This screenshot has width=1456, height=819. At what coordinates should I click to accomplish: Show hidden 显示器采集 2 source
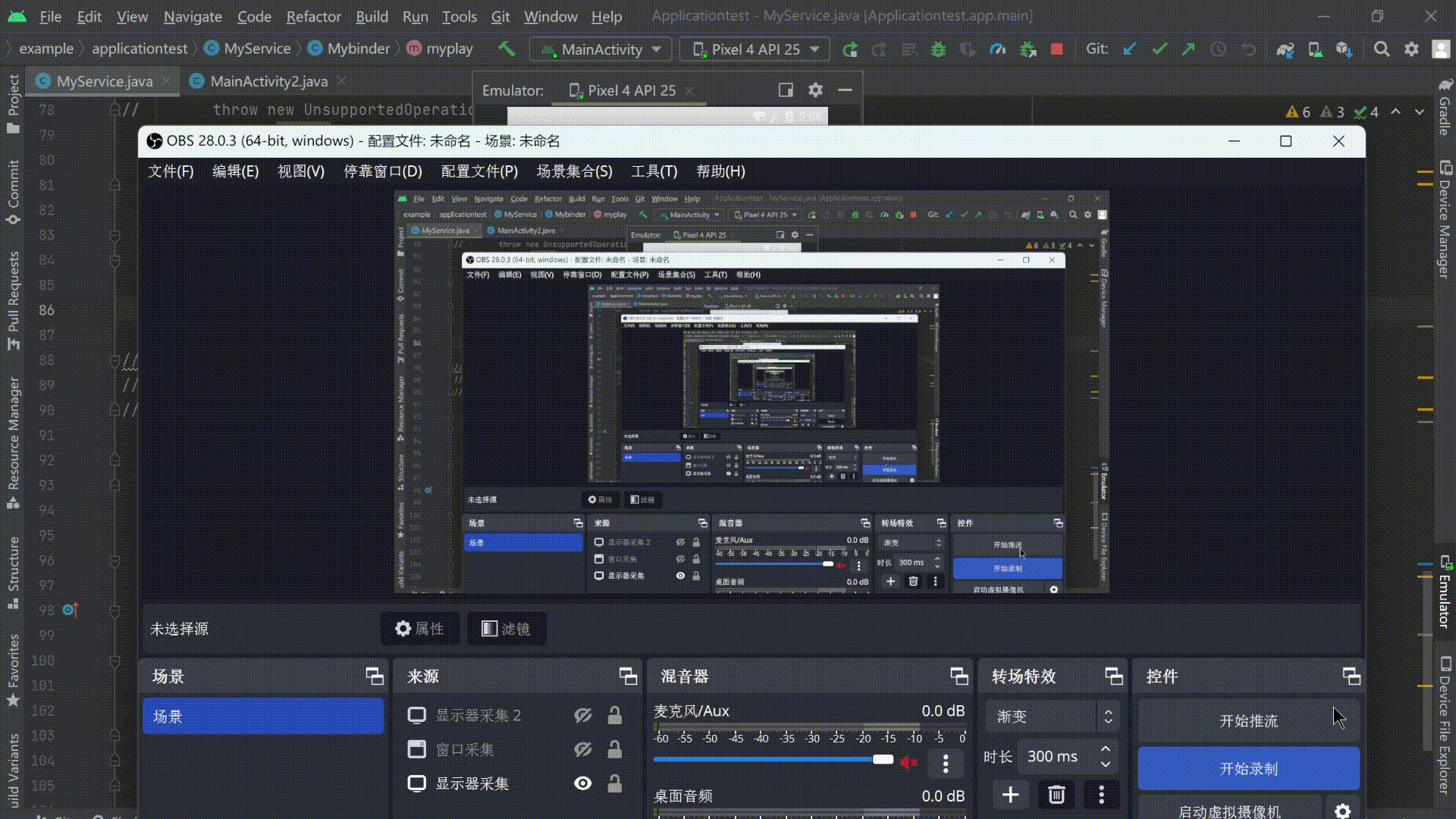tap(582, 715)
